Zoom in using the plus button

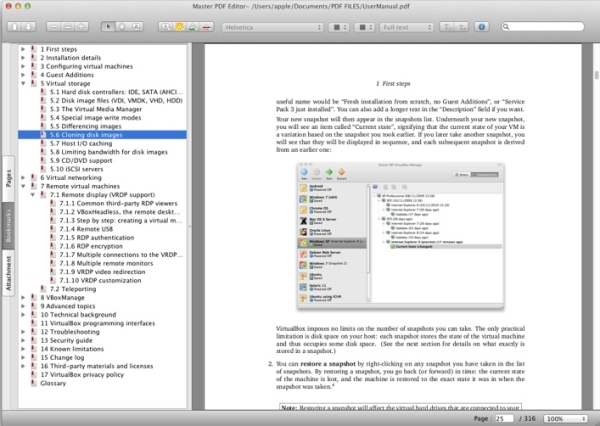point(82,27)
